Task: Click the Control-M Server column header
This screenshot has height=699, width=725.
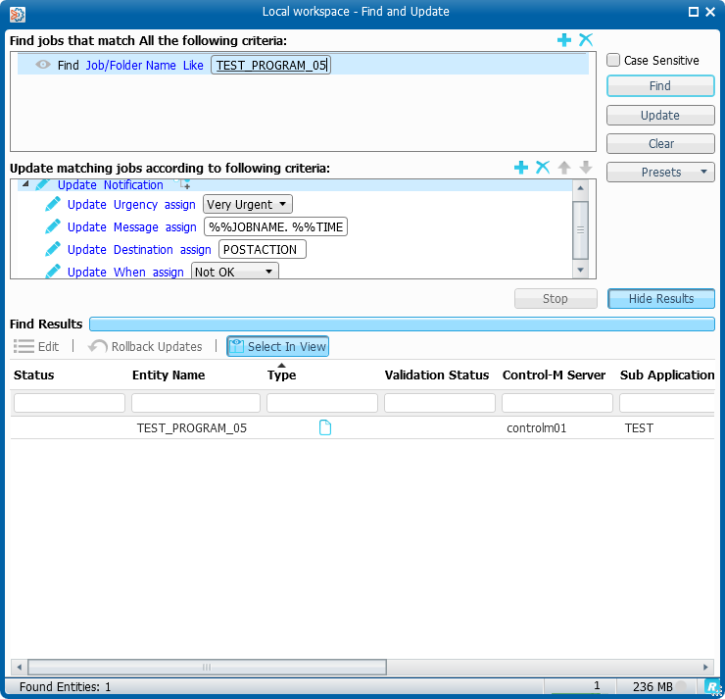Action: click(553, 375)
